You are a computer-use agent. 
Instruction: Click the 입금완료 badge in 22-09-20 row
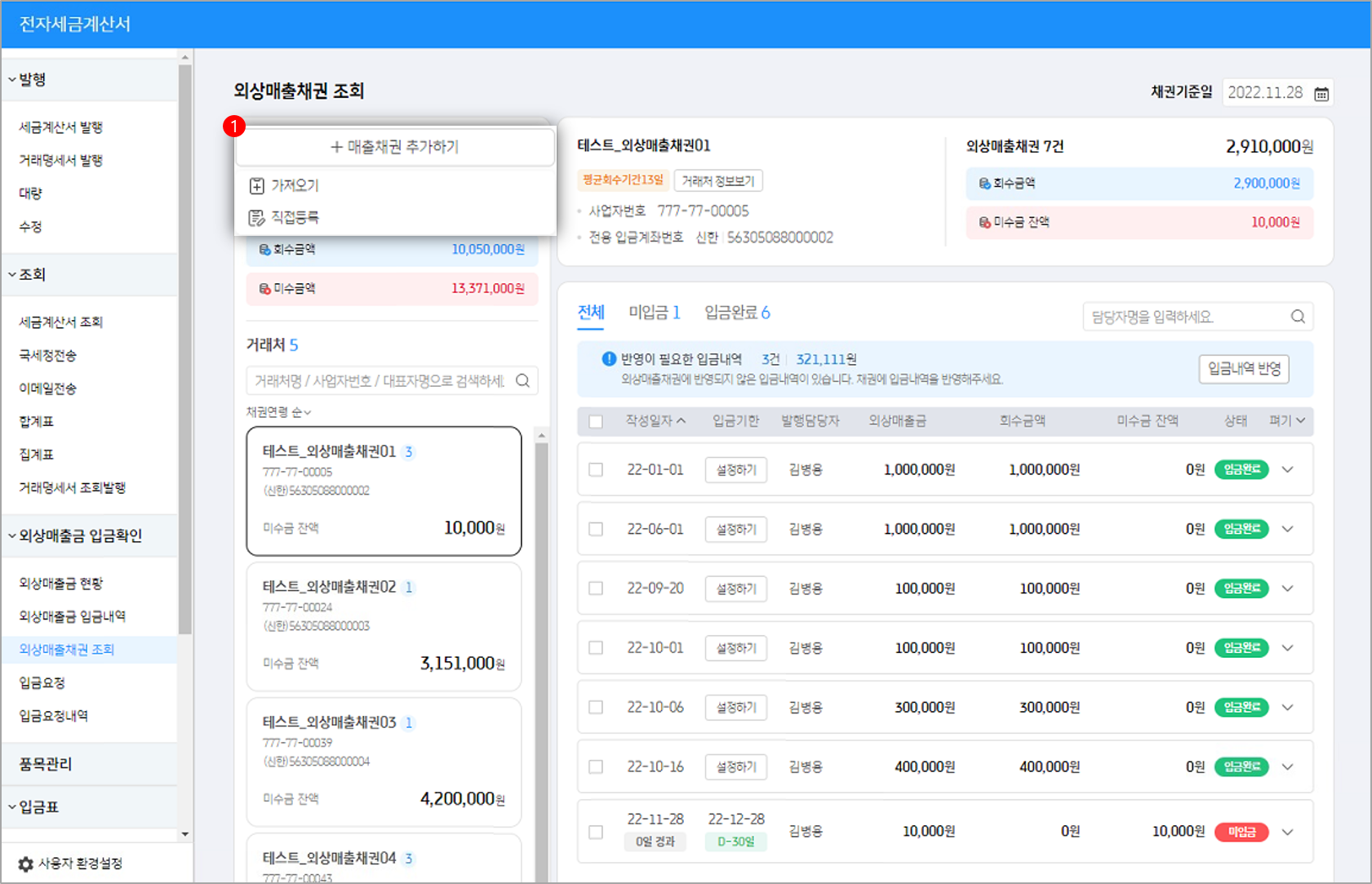point(1241,589)
